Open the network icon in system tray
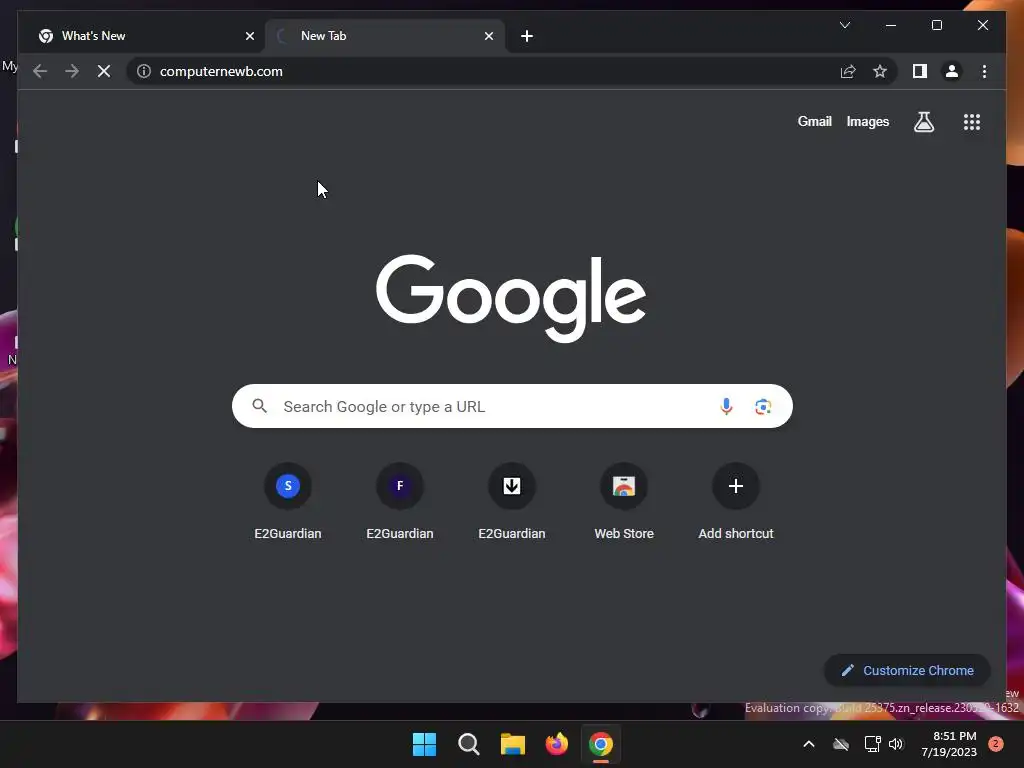 pyautogui.click(x=872, y=744)
